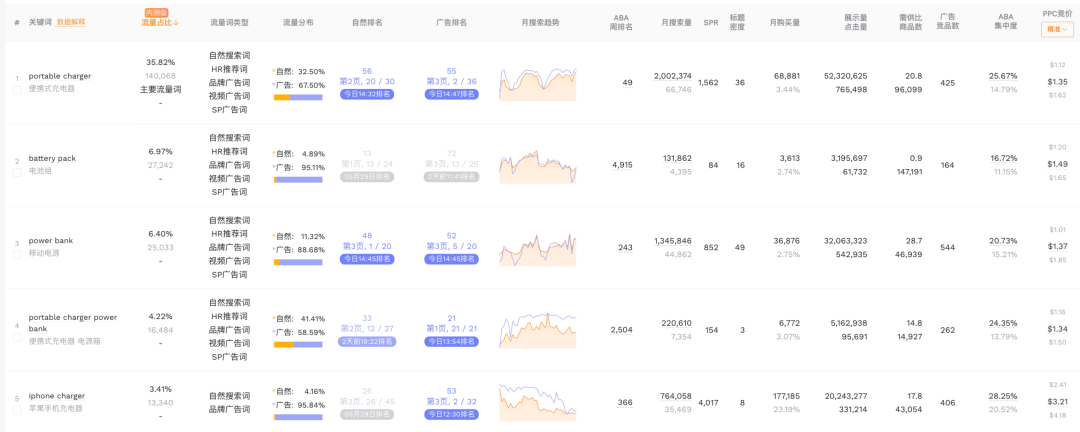Click the 标题密度 column header

[737, 23]
